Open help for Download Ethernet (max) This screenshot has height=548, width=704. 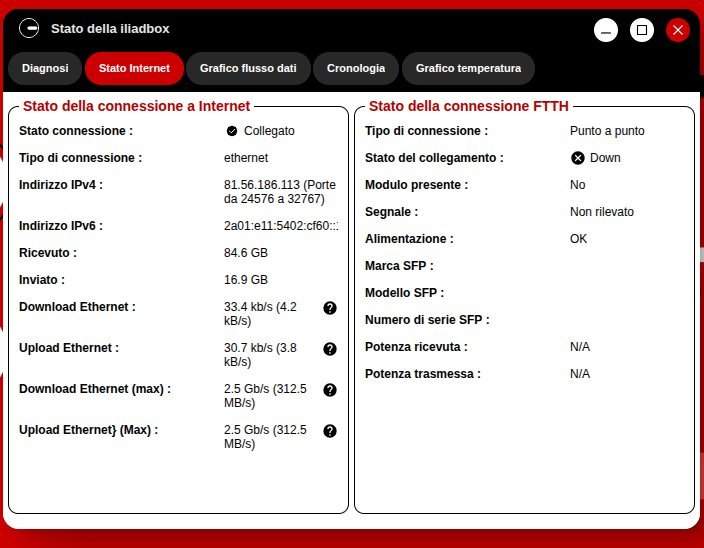click(330, 390)
